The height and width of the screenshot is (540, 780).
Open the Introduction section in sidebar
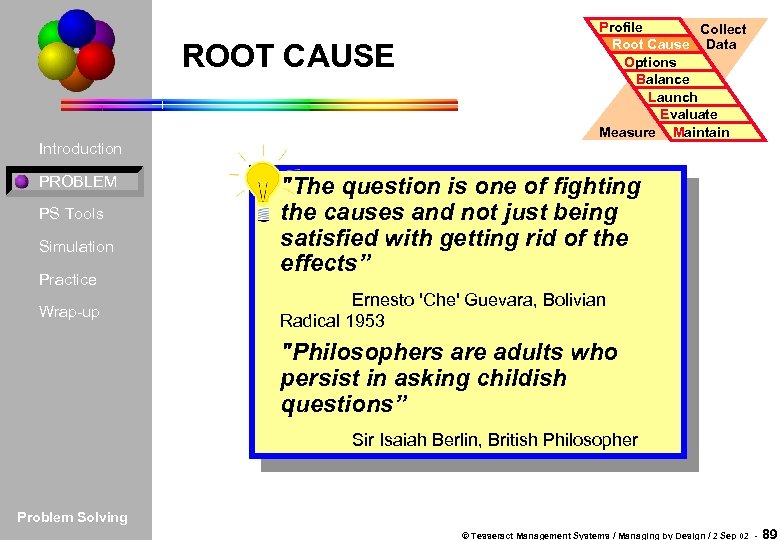click(80, 149)
